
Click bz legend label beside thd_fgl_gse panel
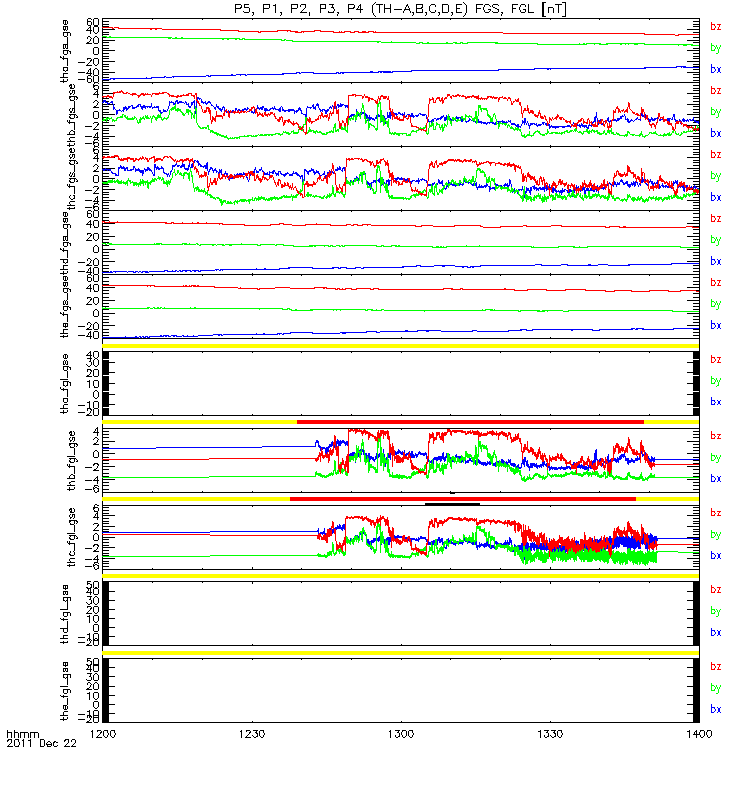click(x=715, y=589)
